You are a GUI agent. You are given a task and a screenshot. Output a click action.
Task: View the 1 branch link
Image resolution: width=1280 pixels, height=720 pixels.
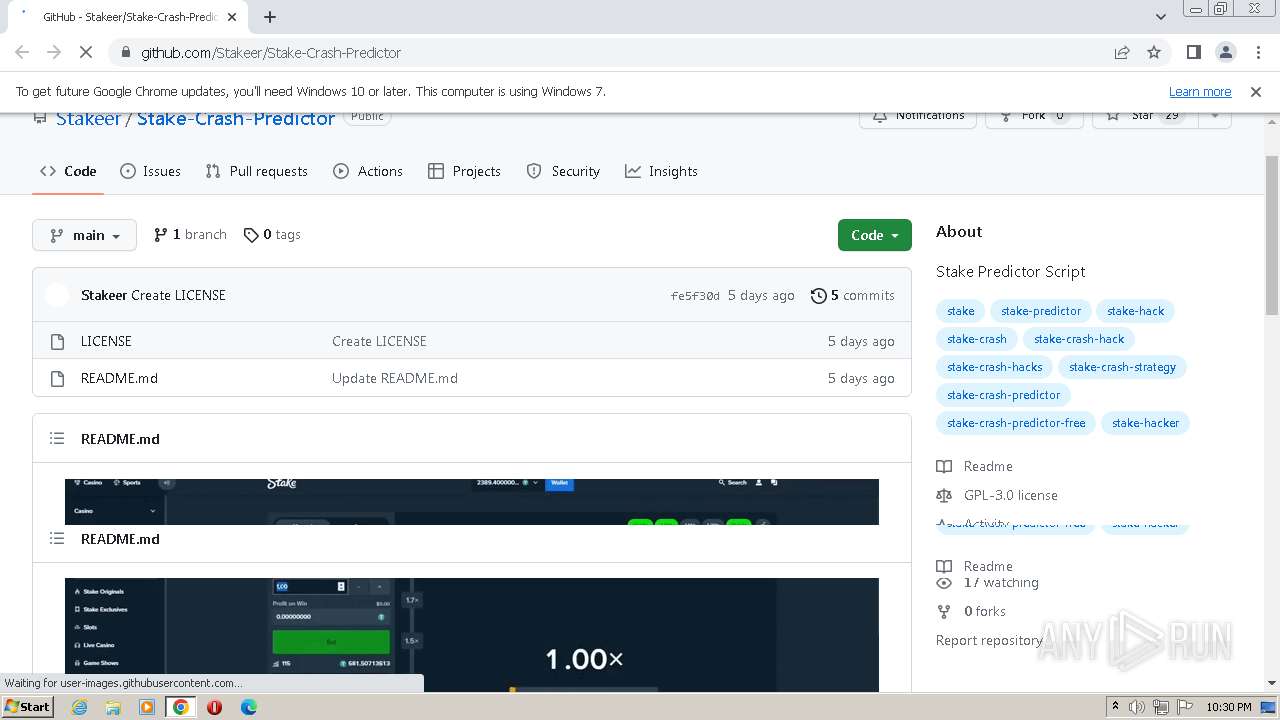(x=190, y=235)
